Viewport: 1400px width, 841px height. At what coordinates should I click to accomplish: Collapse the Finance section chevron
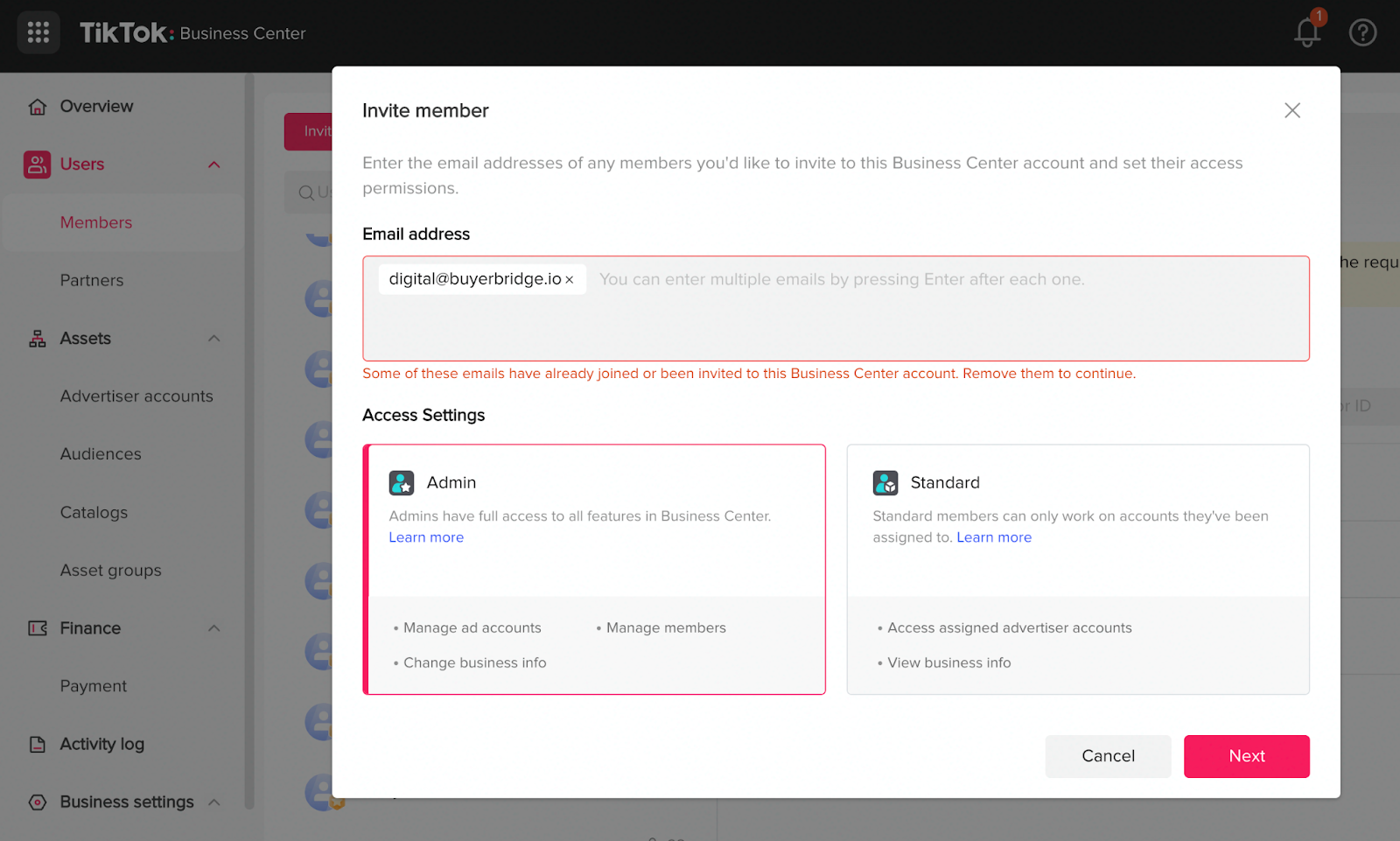coord(214,628)
